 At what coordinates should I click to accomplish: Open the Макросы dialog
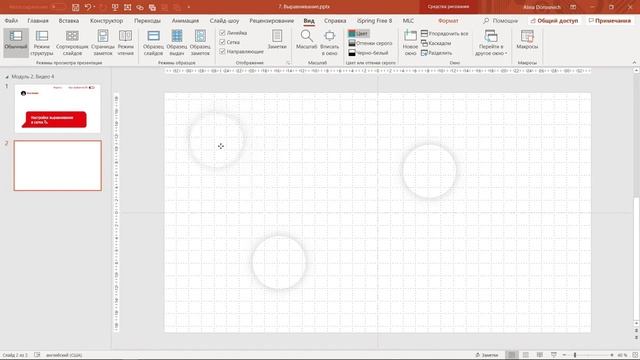pos(527,40)
